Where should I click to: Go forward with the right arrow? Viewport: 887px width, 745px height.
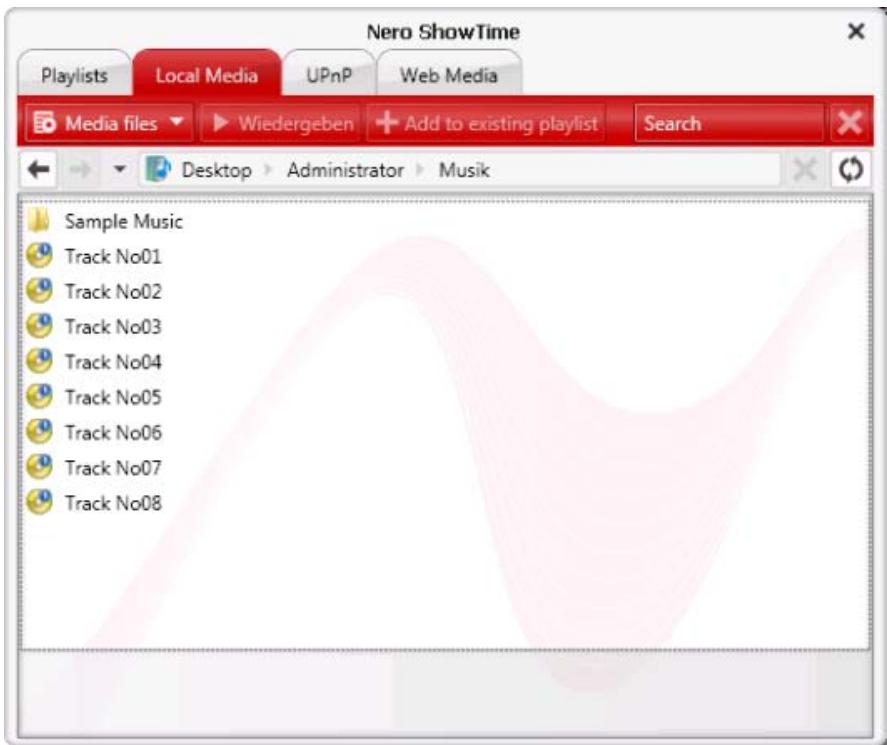[80, 169]
